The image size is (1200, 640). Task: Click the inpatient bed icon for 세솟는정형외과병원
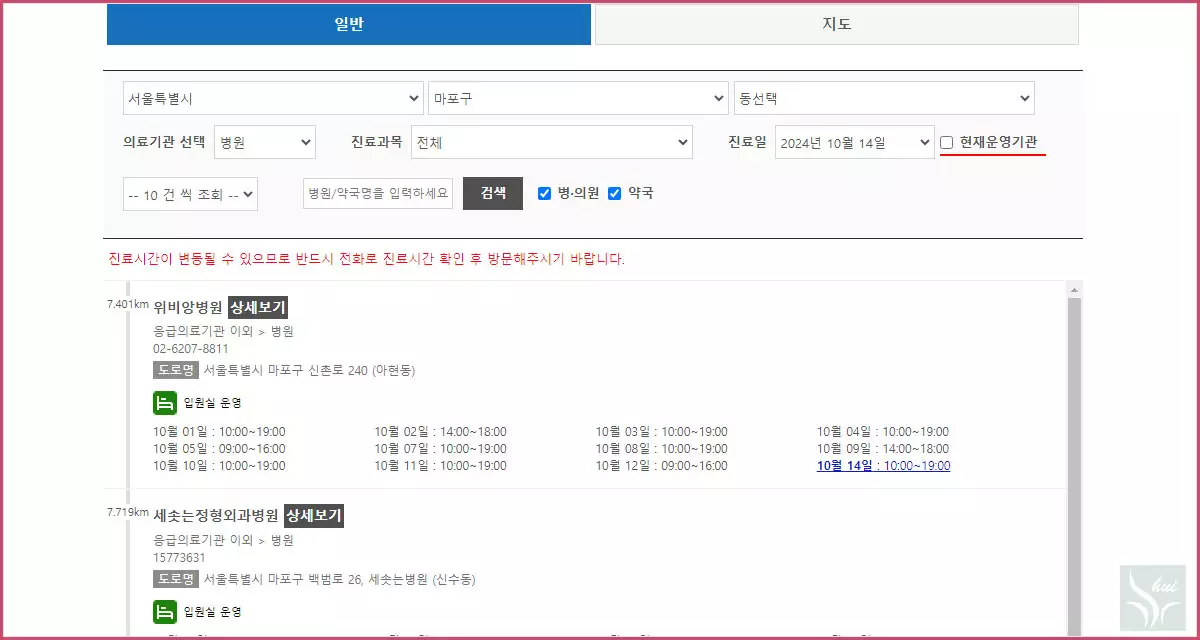[165, 611]
